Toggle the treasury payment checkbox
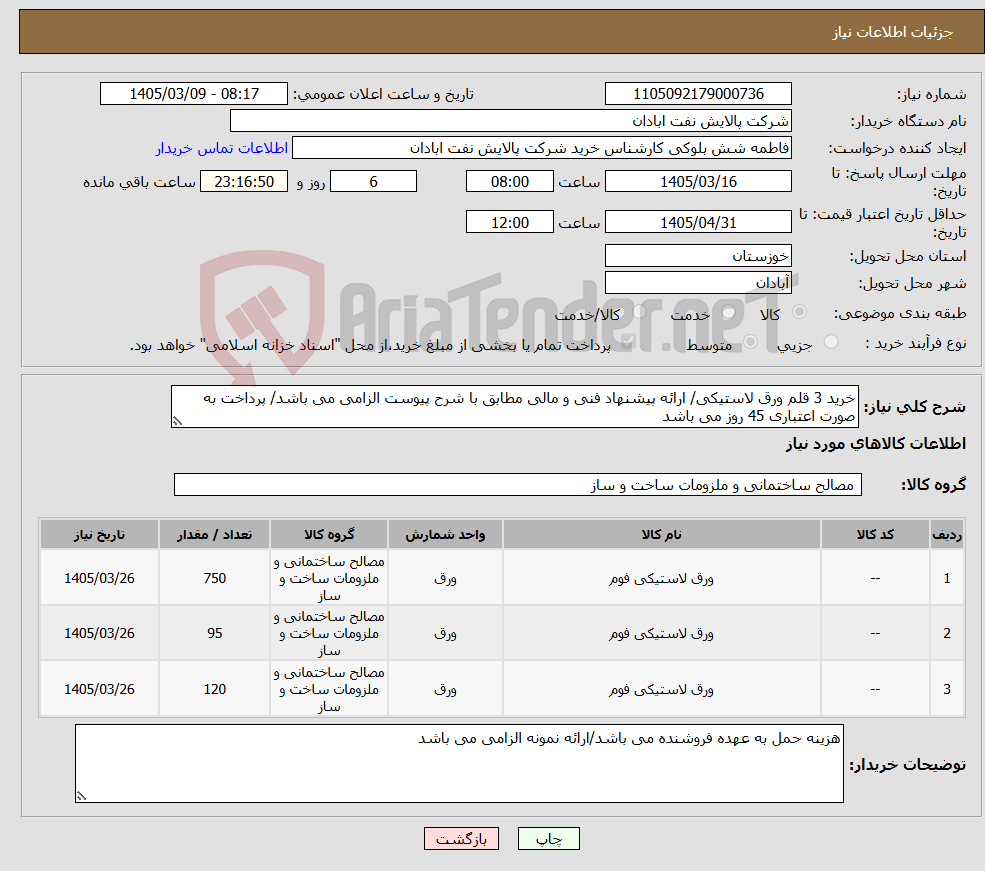985x871 pixels. [627, 342]
